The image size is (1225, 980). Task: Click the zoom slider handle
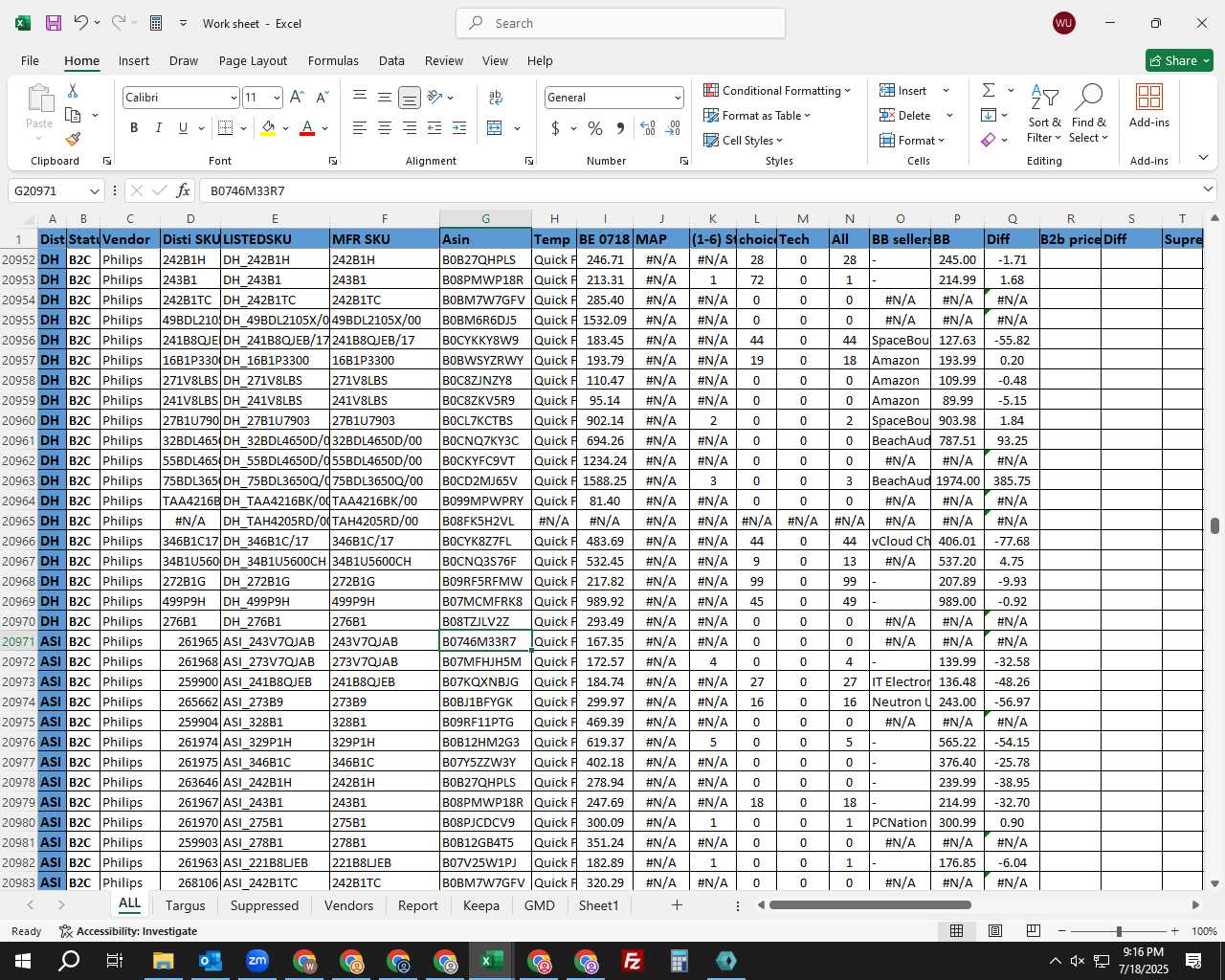1119,931
